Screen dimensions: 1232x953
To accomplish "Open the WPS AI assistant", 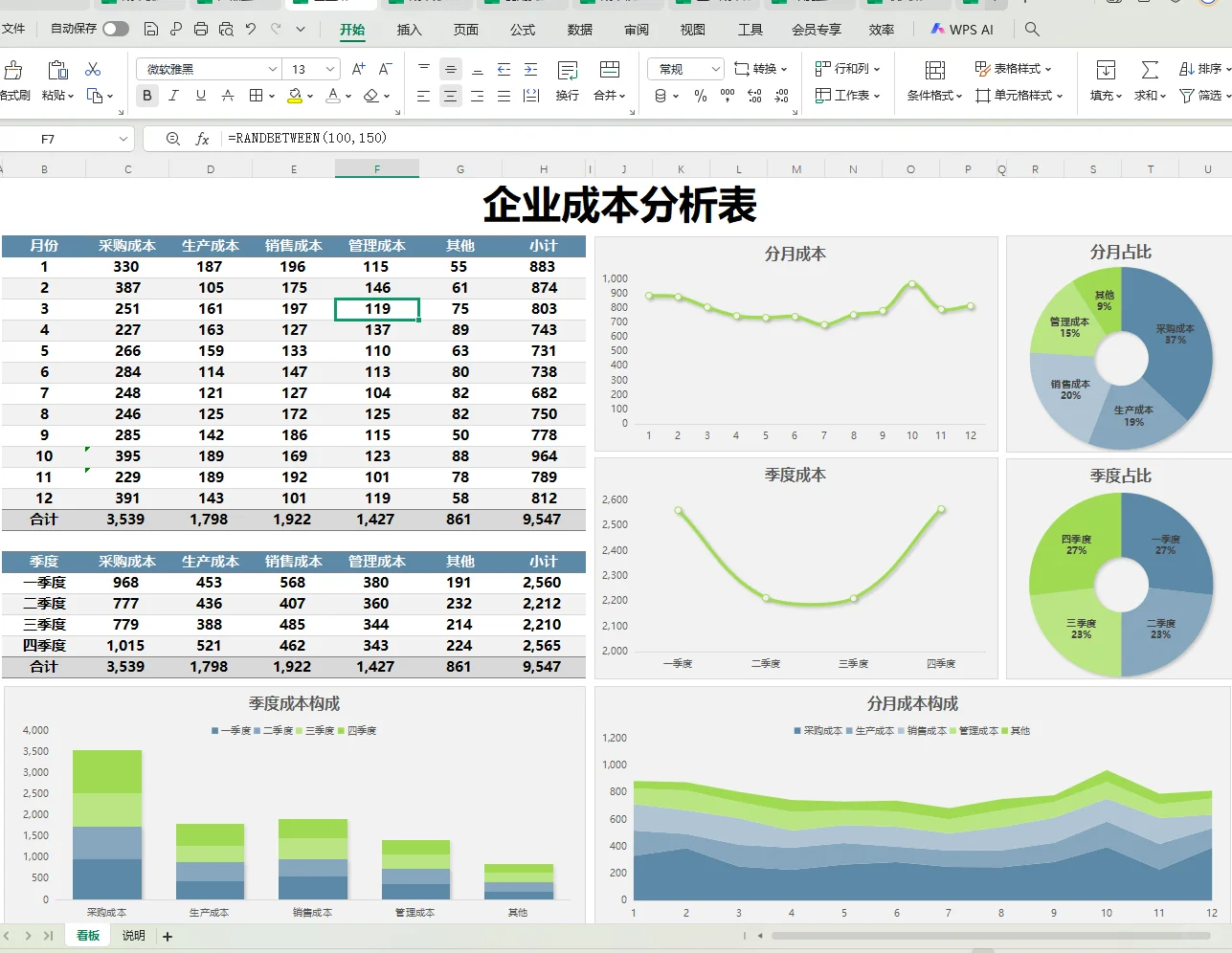I will coord(962,29).
